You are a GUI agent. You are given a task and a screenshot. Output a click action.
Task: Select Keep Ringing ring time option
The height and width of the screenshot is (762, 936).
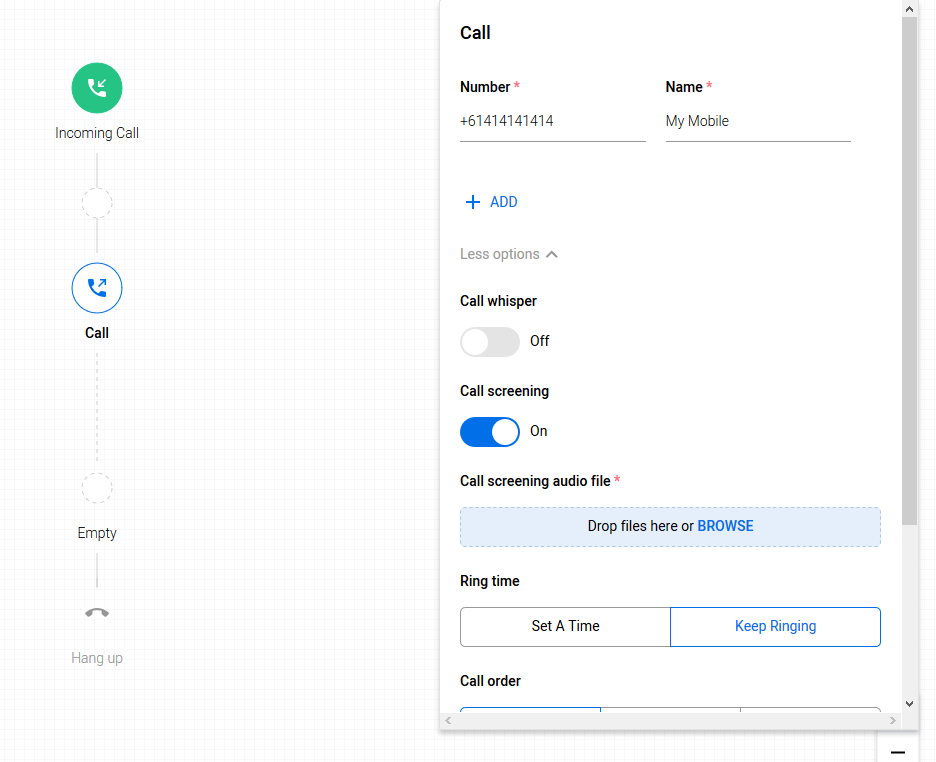tap(775, 626)
